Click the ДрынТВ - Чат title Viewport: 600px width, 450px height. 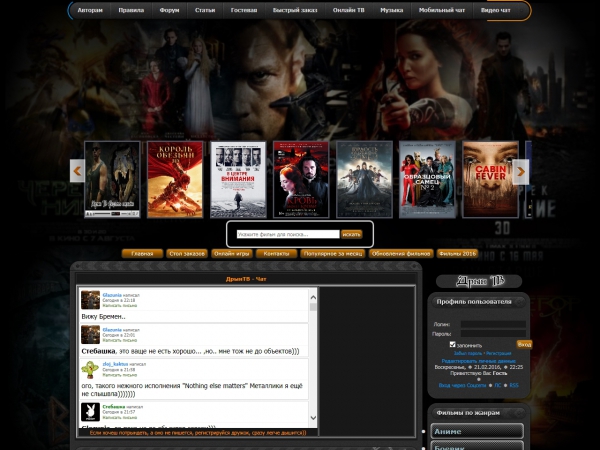[246, 279]
